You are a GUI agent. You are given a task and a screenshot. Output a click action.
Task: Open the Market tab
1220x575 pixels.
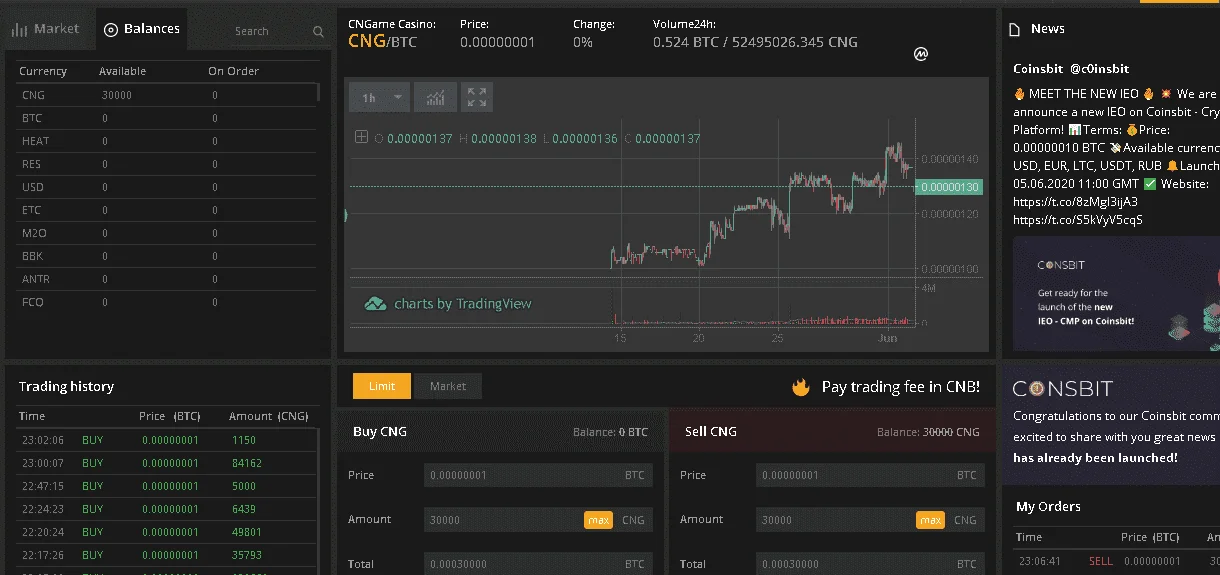pyautogui.click(x=46, y=29)
